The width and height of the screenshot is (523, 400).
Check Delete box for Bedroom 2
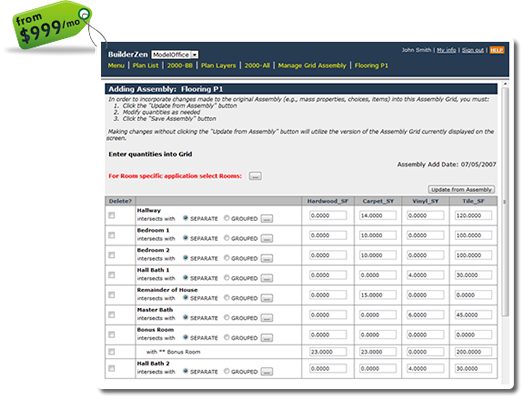tap(112, 255)
